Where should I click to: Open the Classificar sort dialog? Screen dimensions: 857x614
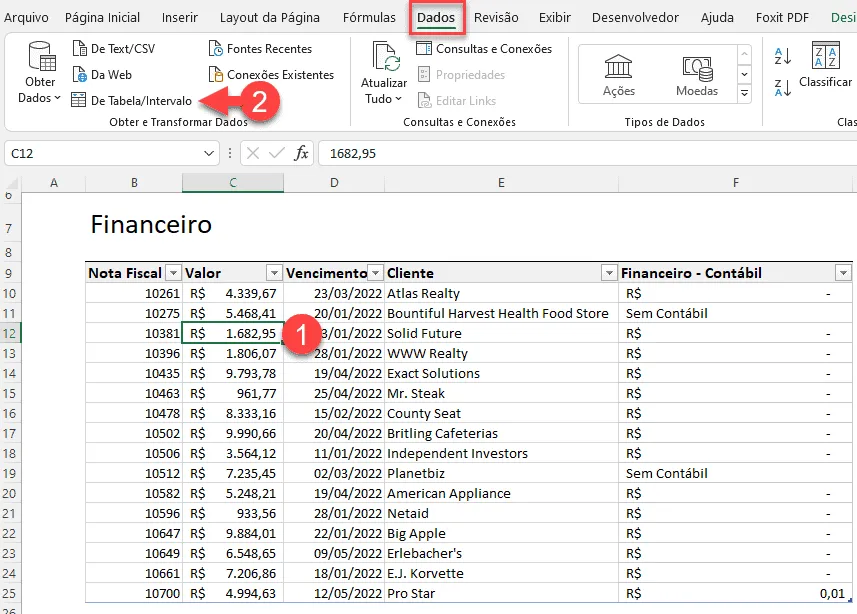pos(825,65)
